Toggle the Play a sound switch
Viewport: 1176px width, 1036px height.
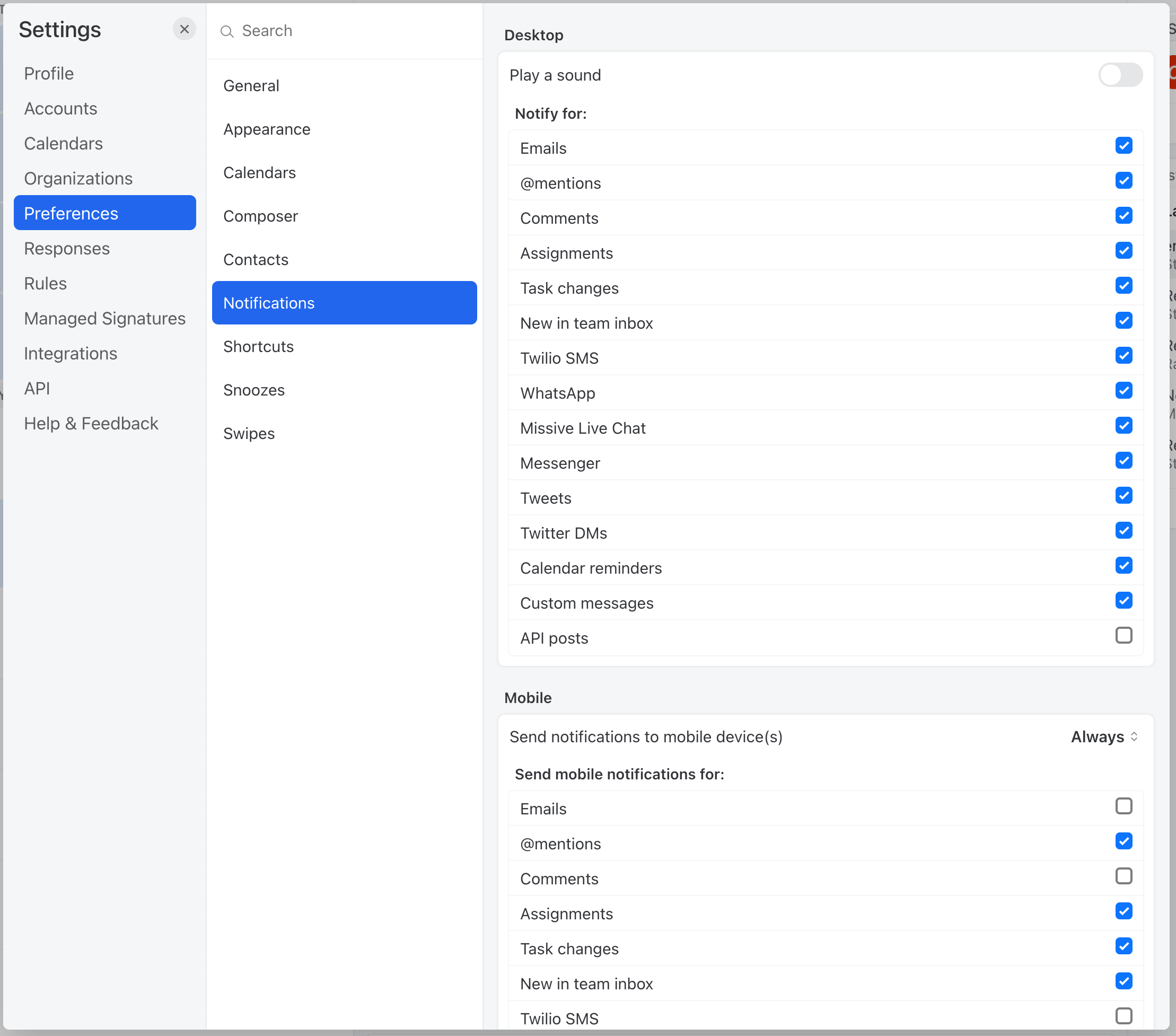pos(1120,75)
